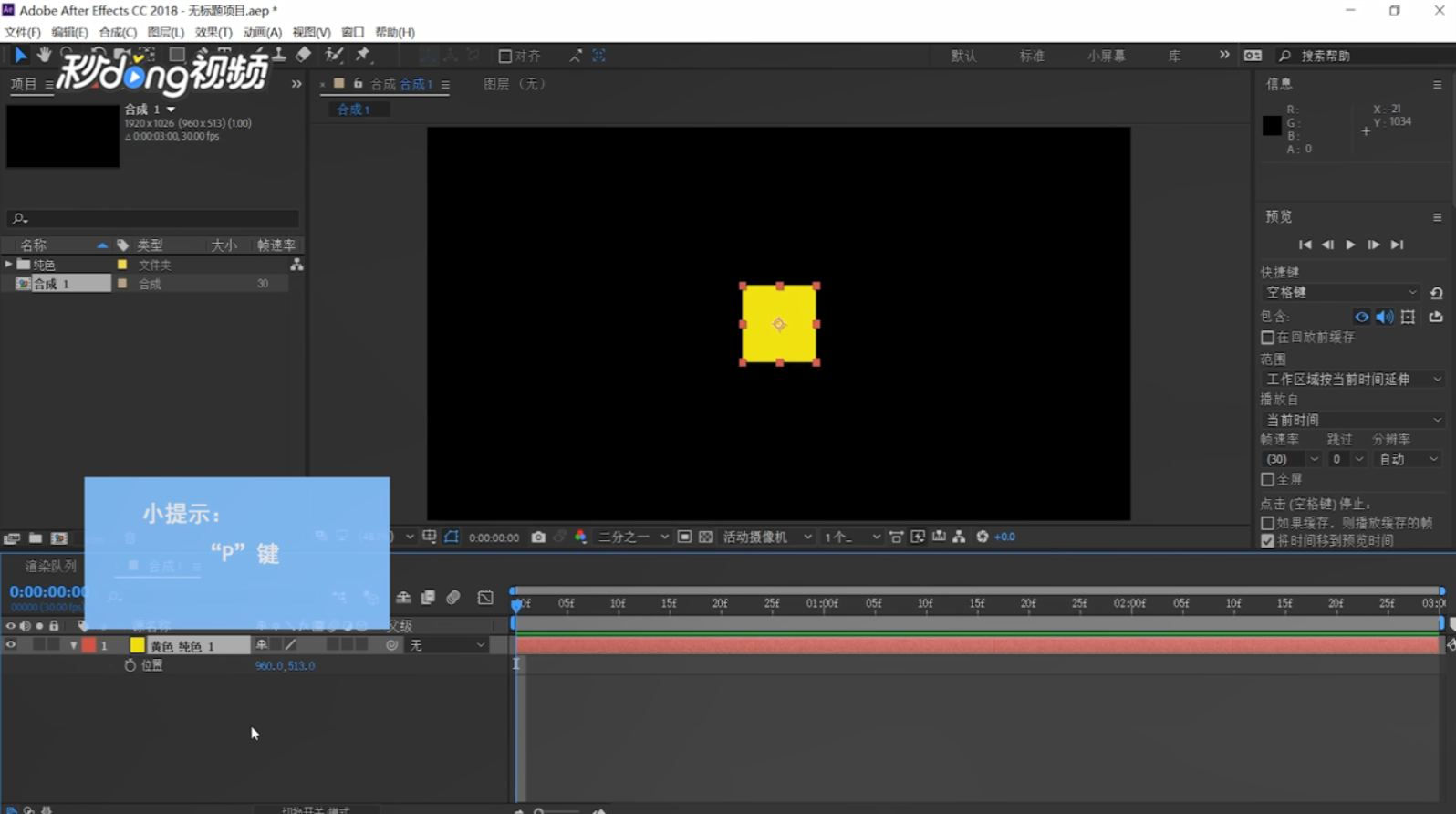Viewport: 1456px width, 814px height.
Task: Toggle pixel aspect ratio correction icon
Action: (x=897, y=537)
